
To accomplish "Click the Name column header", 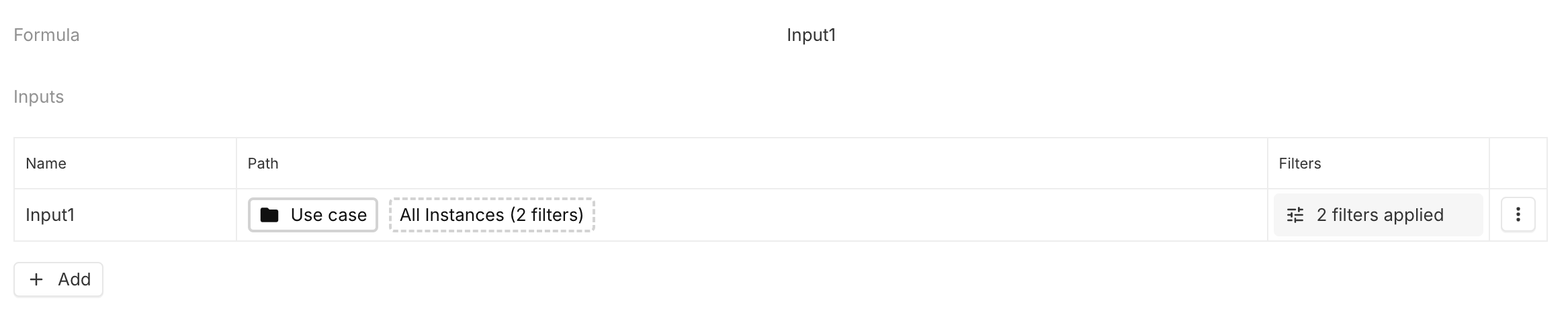I will click(x=46, y=163).
